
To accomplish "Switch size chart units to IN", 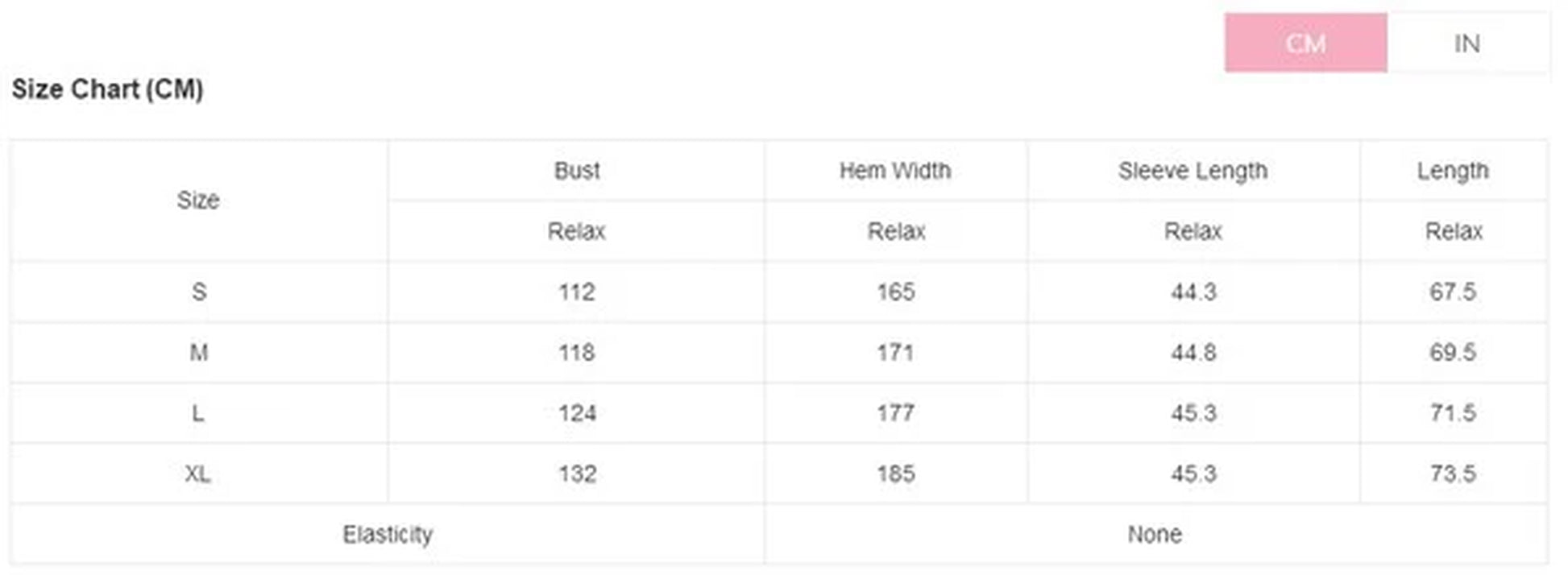I will 1466,43.
